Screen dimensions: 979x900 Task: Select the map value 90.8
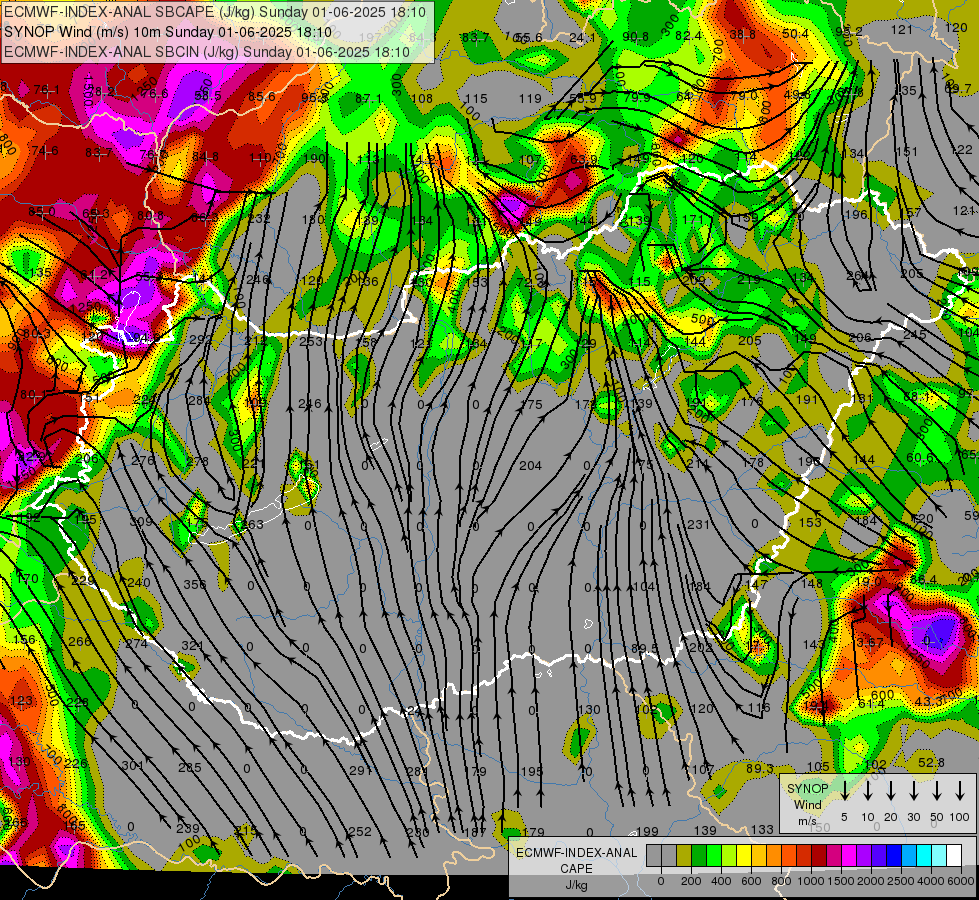tap(635, 37)
